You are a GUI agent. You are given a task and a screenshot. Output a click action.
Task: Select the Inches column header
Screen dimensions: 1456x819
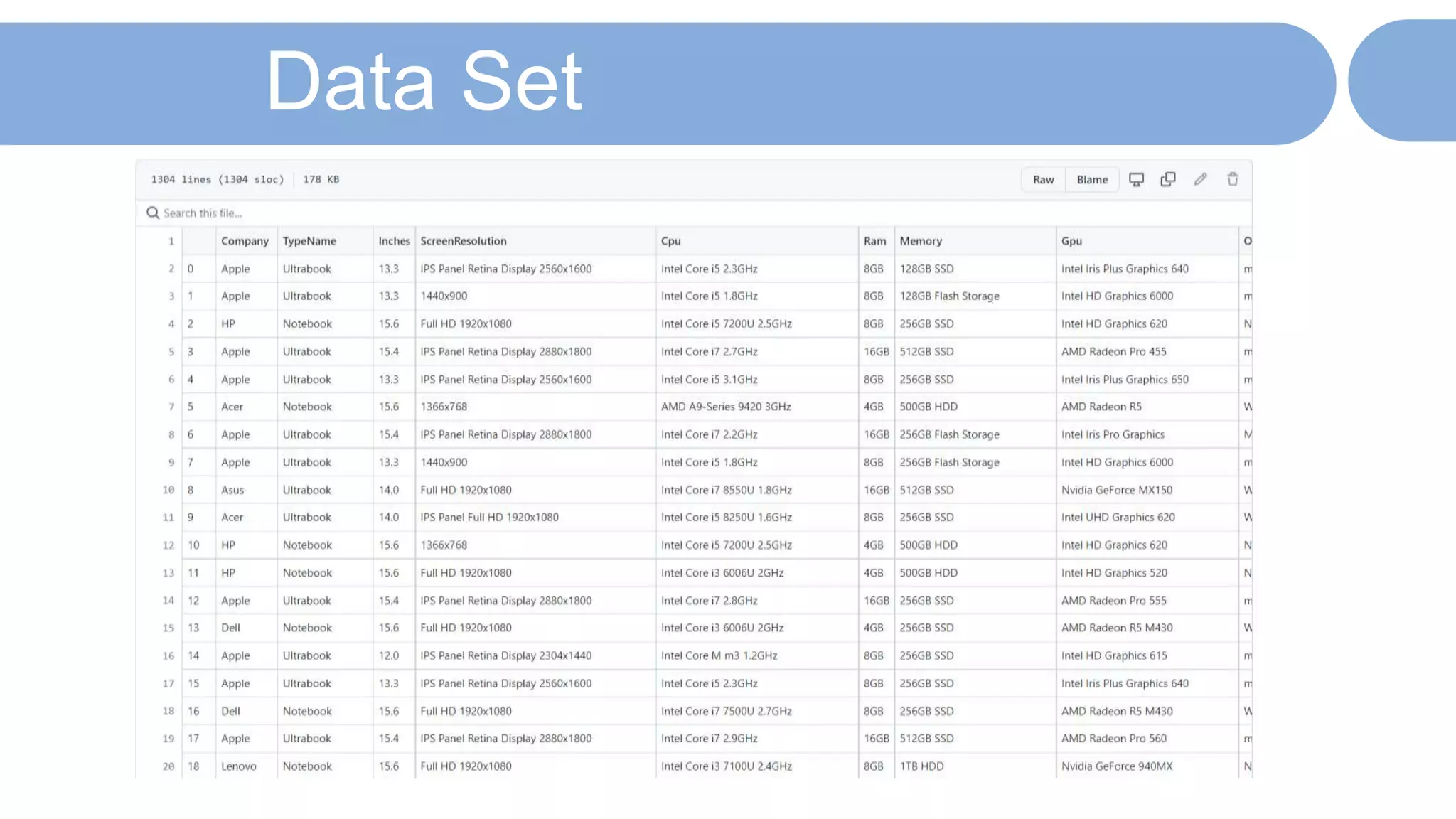click(x=395, y=241)
